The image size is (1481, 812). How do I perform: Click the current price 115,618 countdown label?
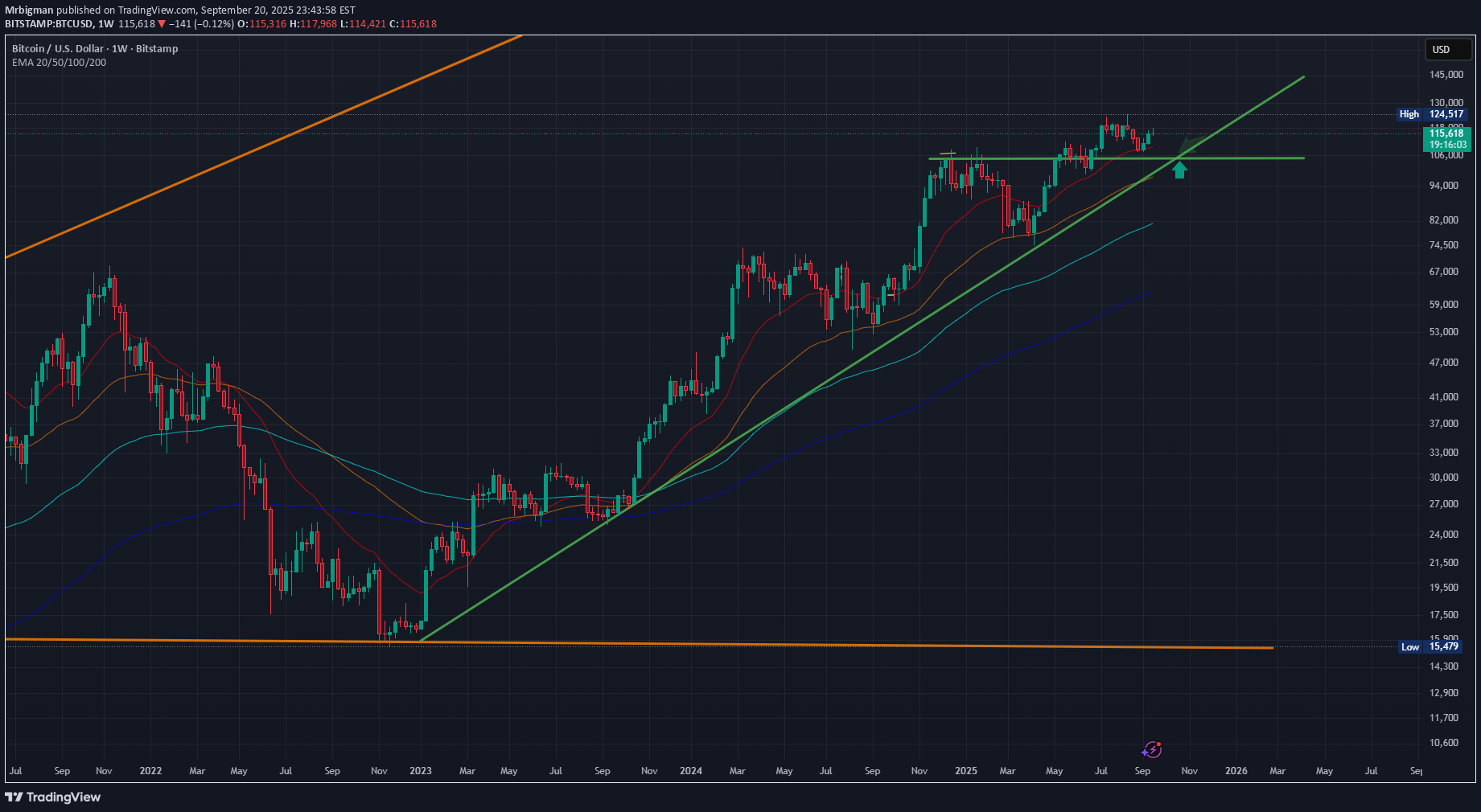[1446, 139]
